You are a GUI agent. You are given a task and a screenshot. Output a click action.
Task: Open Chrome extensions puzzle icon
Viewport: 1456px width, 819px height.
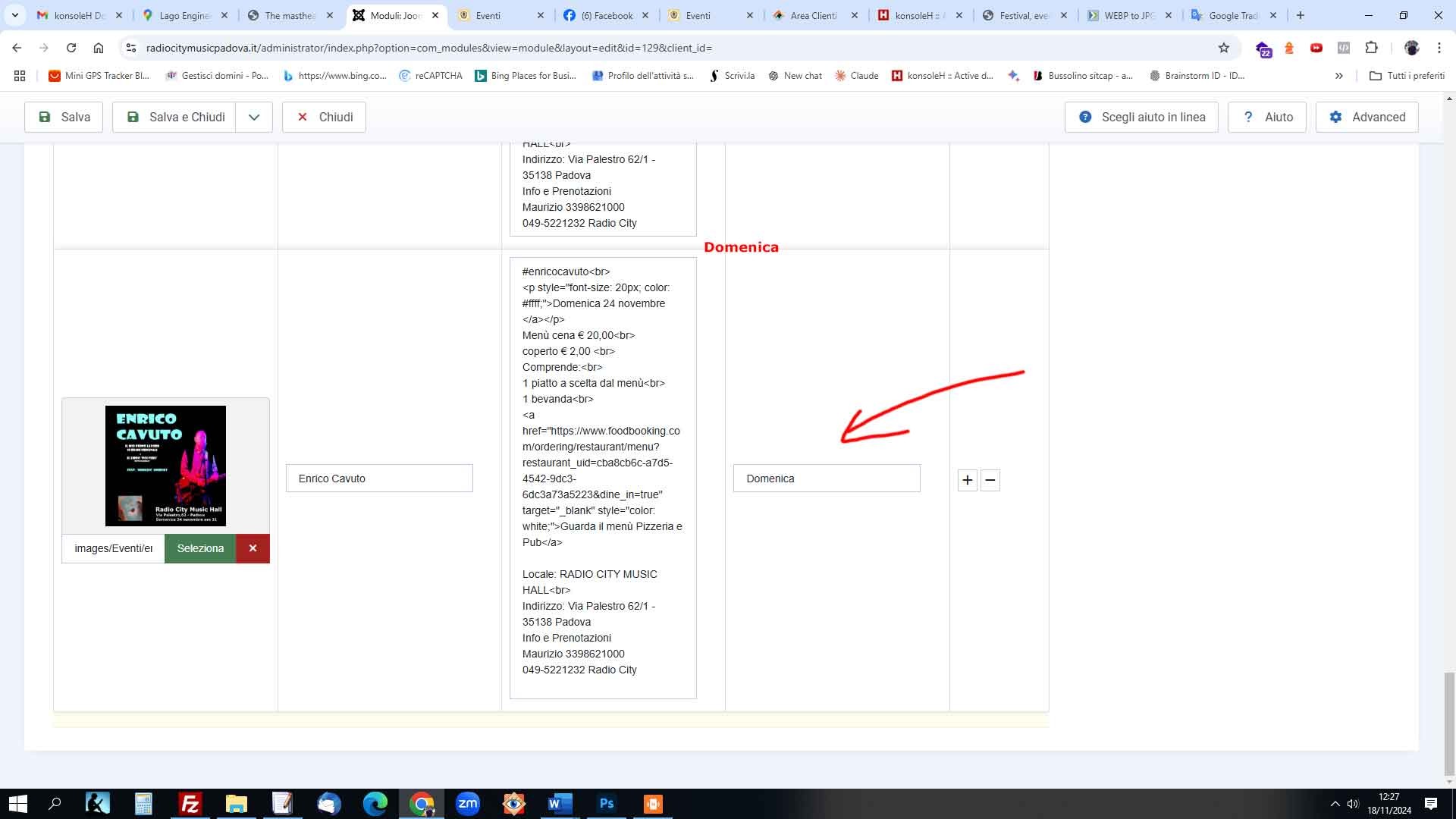tap(1371, 48)
